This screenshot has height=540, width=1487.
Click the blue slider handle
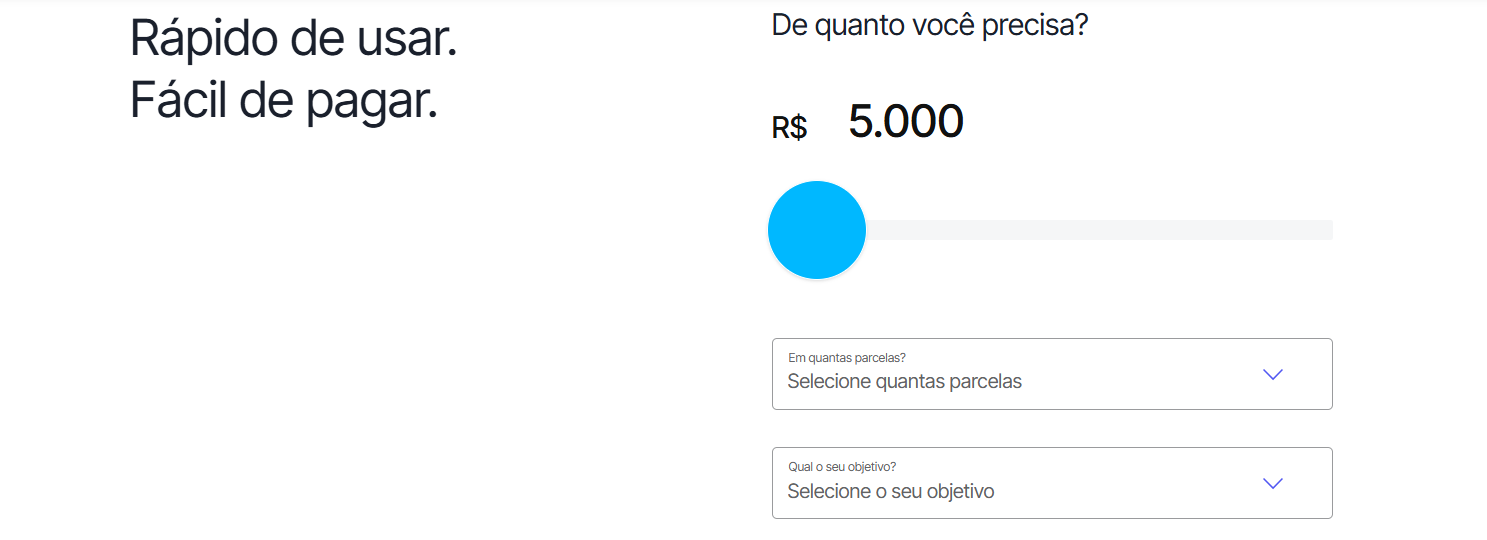(x=816, y=230)
